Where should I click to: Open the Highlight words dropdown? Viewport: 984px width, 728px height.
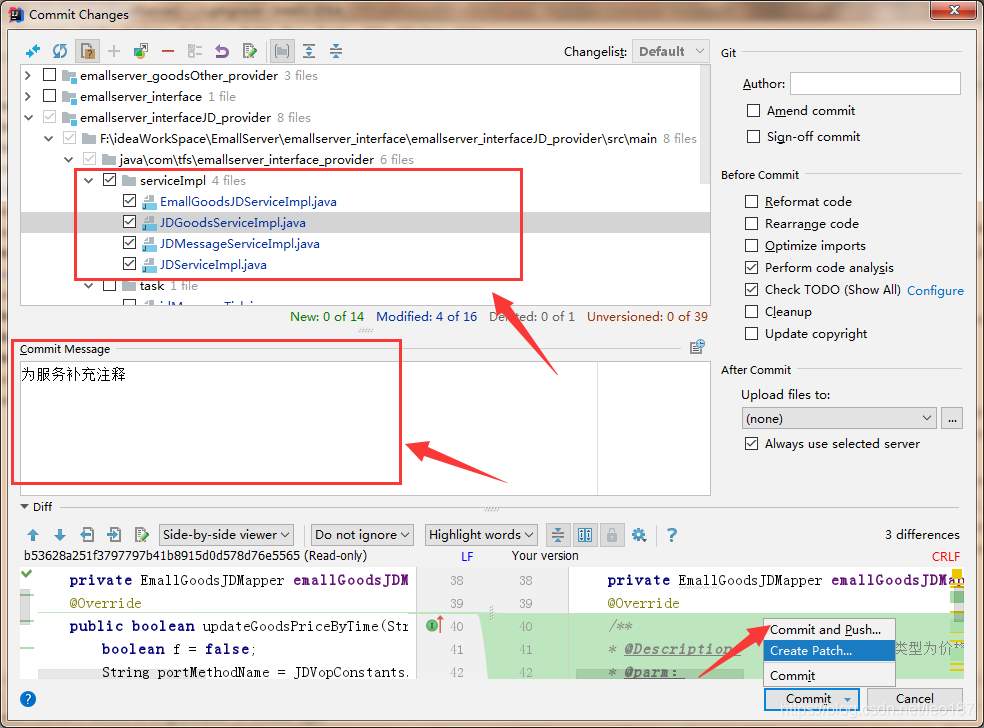pyautogui.click(x=481, y=535)
